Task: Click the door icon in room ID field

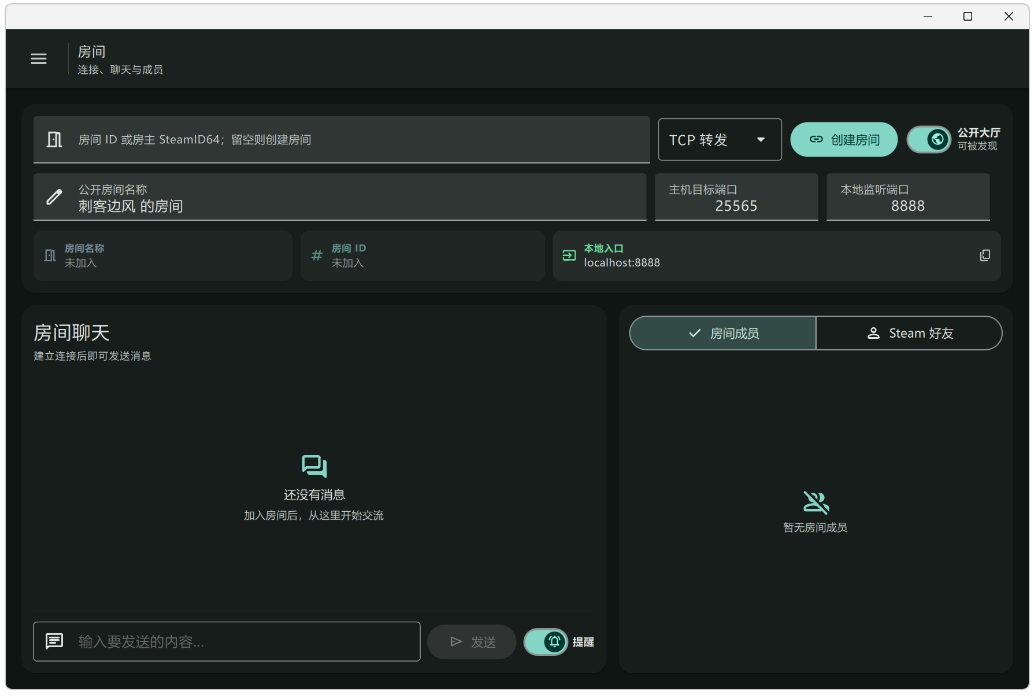Action: coord(55,139)
